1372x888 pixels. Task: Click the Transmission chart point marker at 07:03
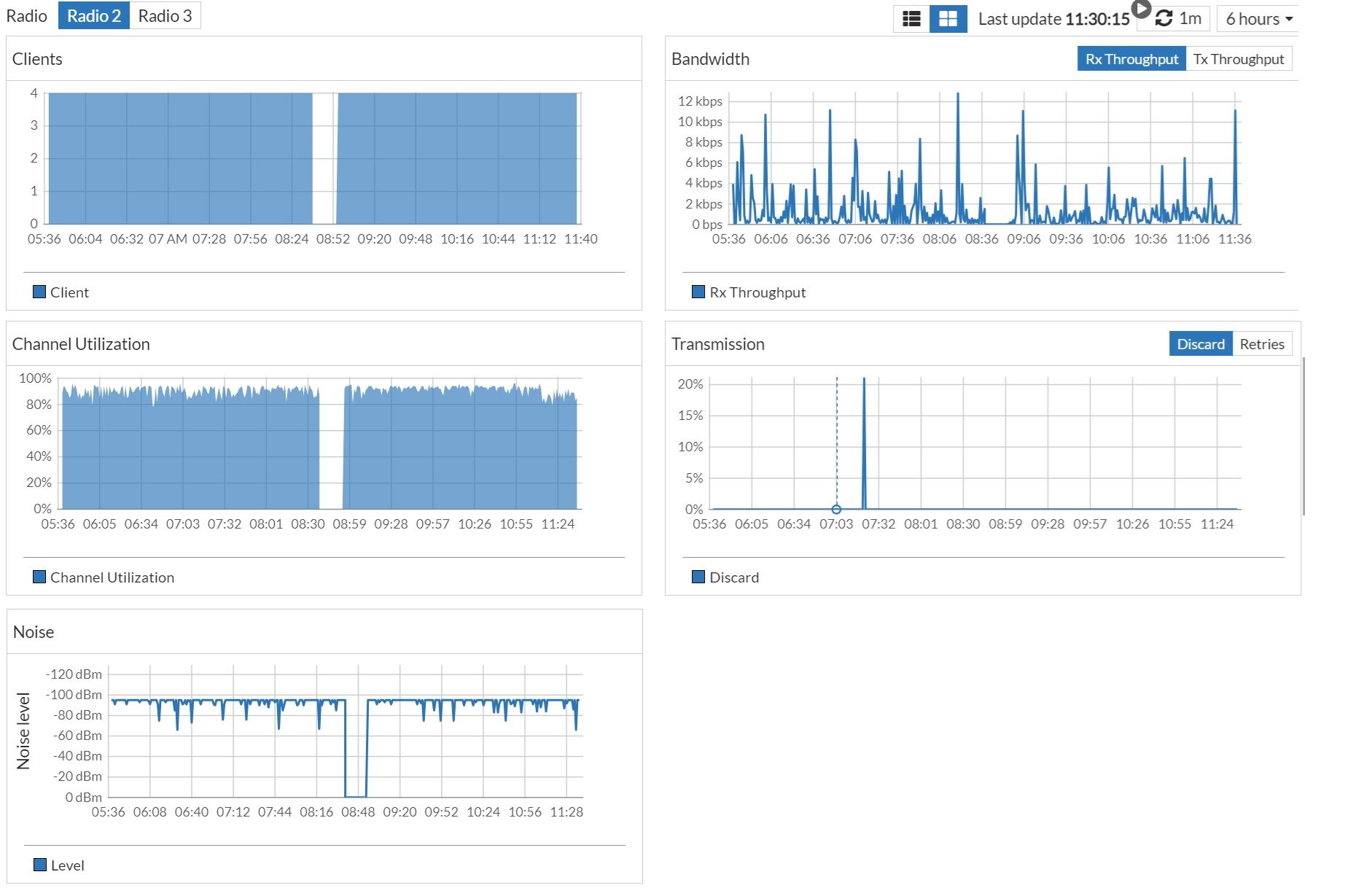click(836, 510)
